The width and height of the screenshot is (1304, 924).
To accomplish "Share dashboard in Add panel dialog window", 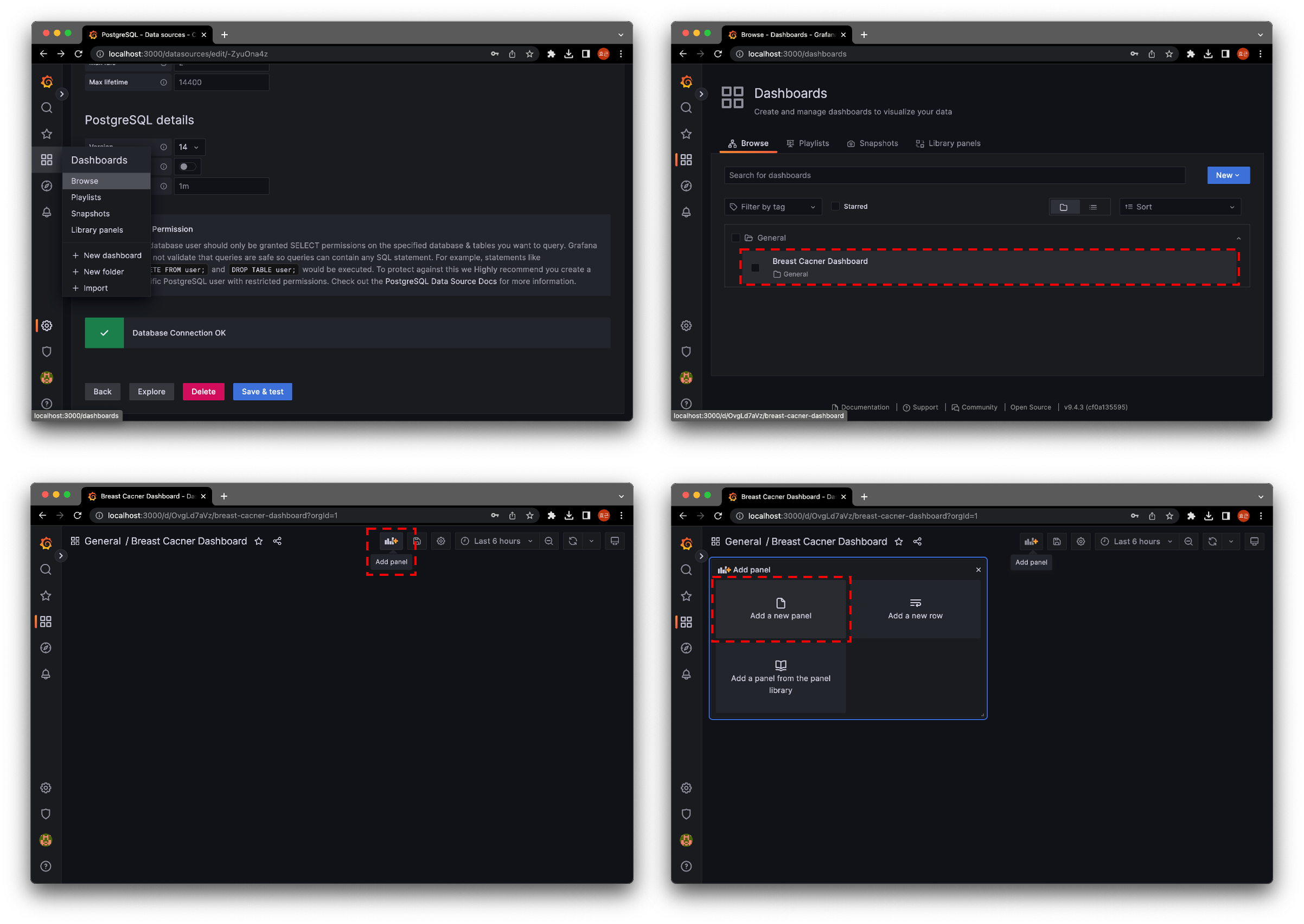I will [918, 542].
